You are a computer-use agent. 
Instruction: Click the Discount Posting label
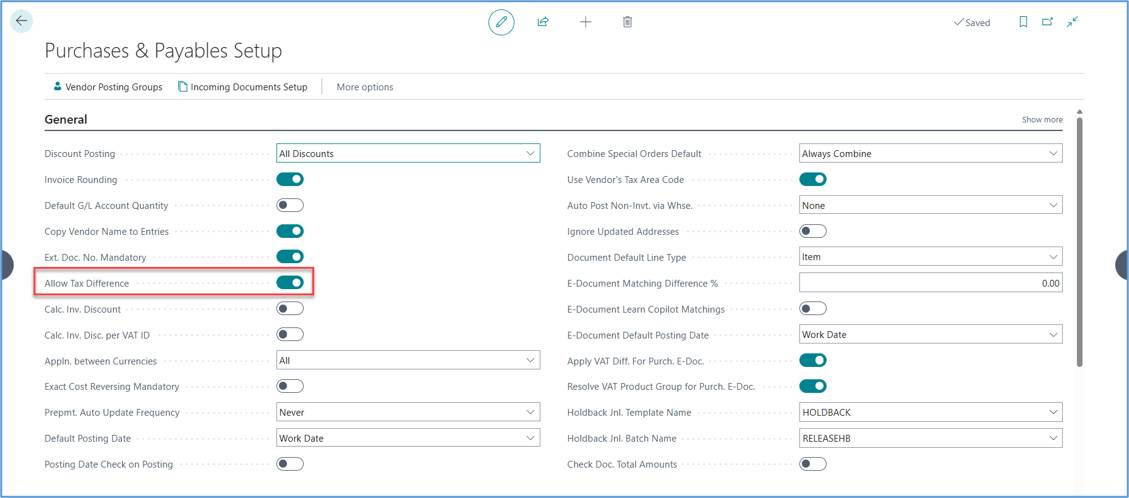tap(80, 154)
